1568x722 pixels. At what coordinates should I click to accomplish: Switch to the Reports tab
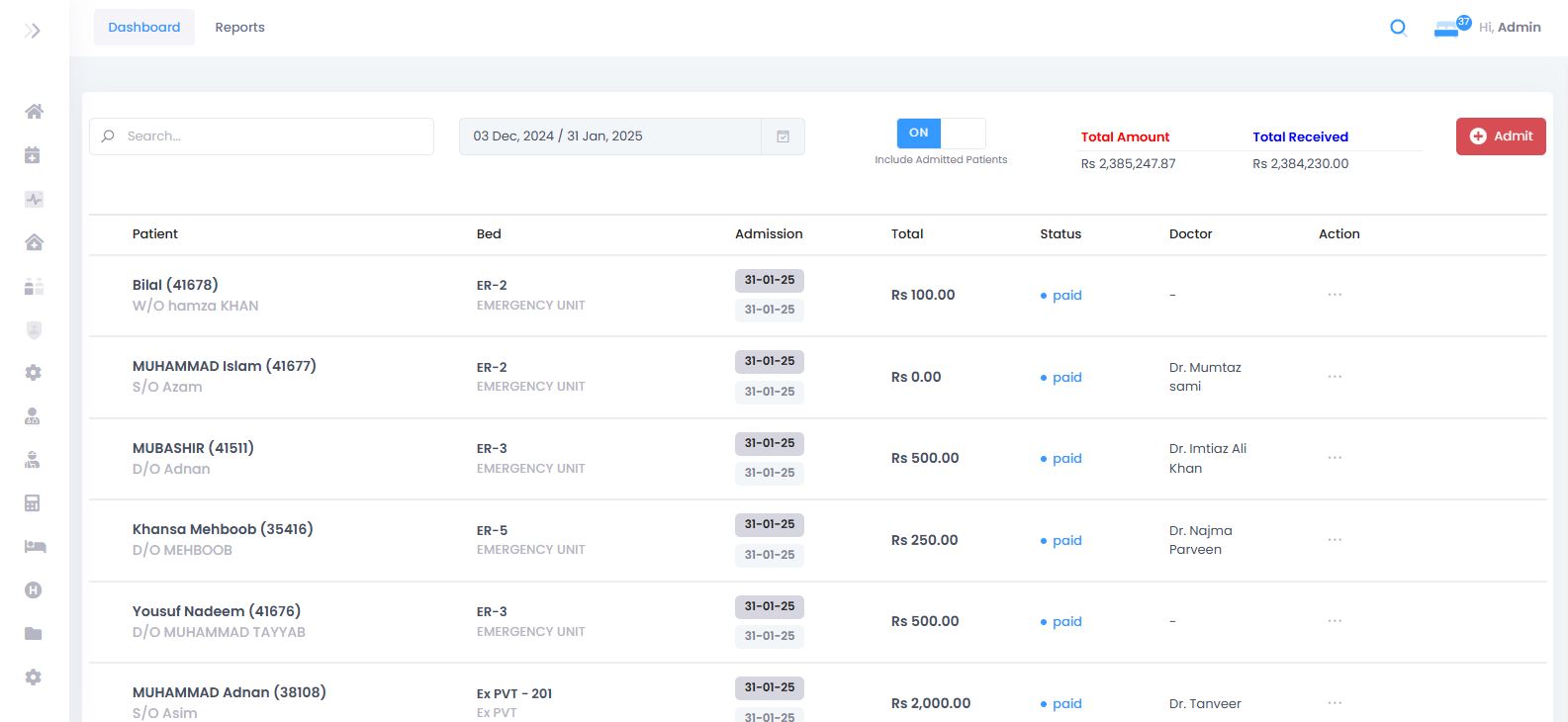tap(239, 28)
